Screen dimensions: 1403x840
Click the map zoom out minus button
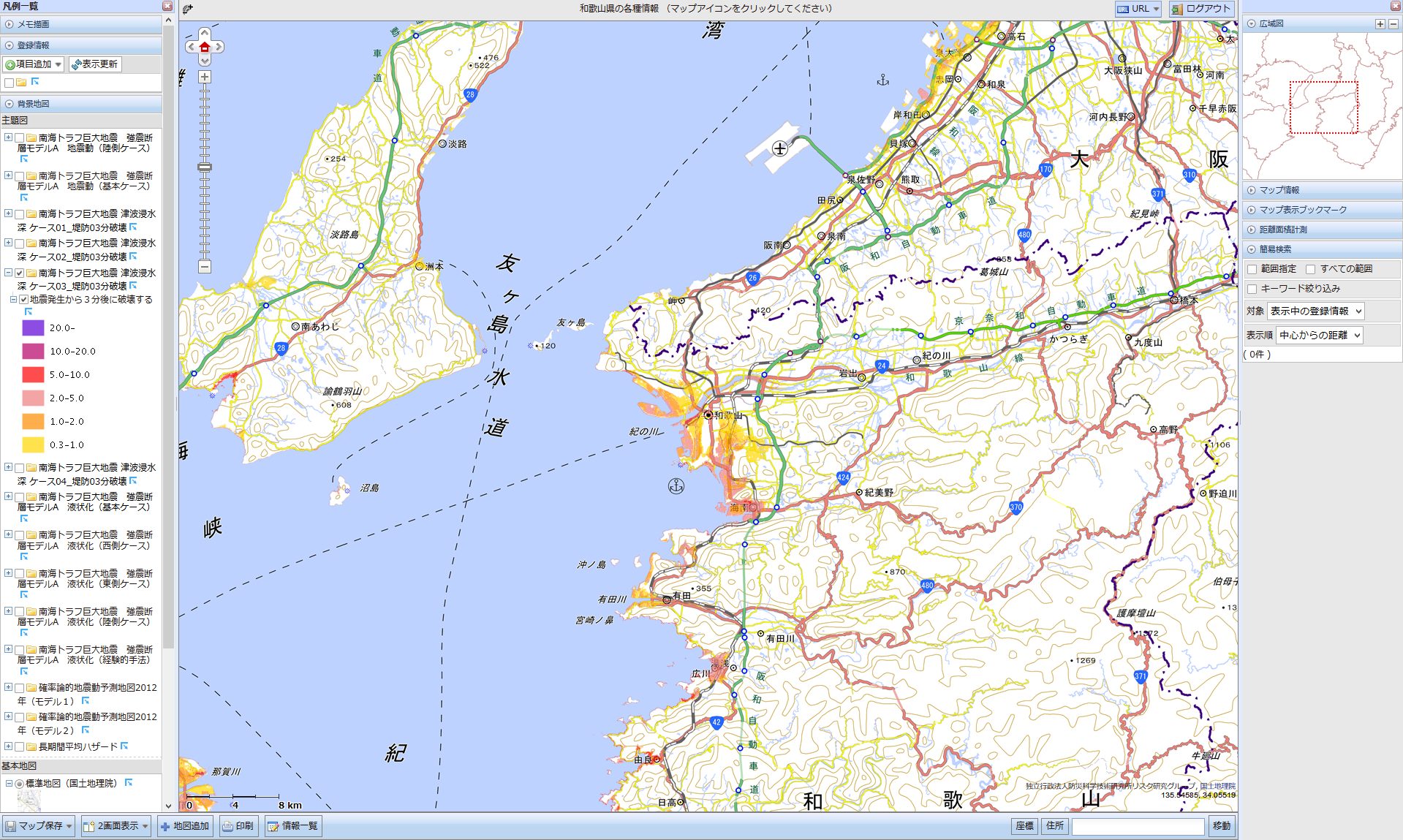tap(205, 267)
